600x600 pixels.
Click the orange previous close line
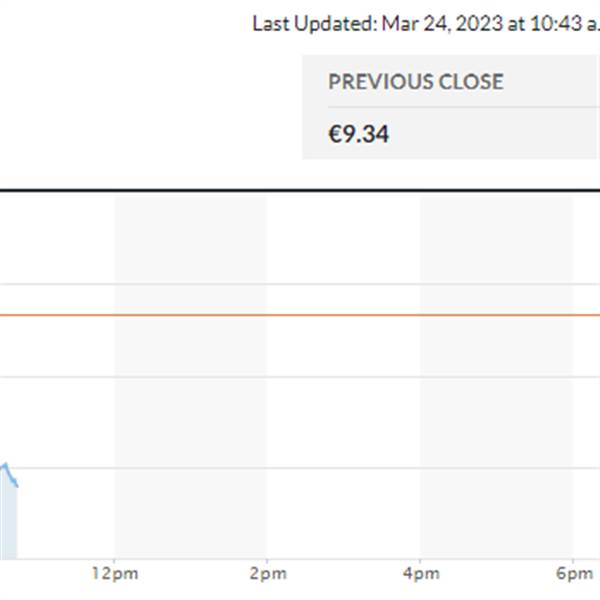tap(300, 315)
